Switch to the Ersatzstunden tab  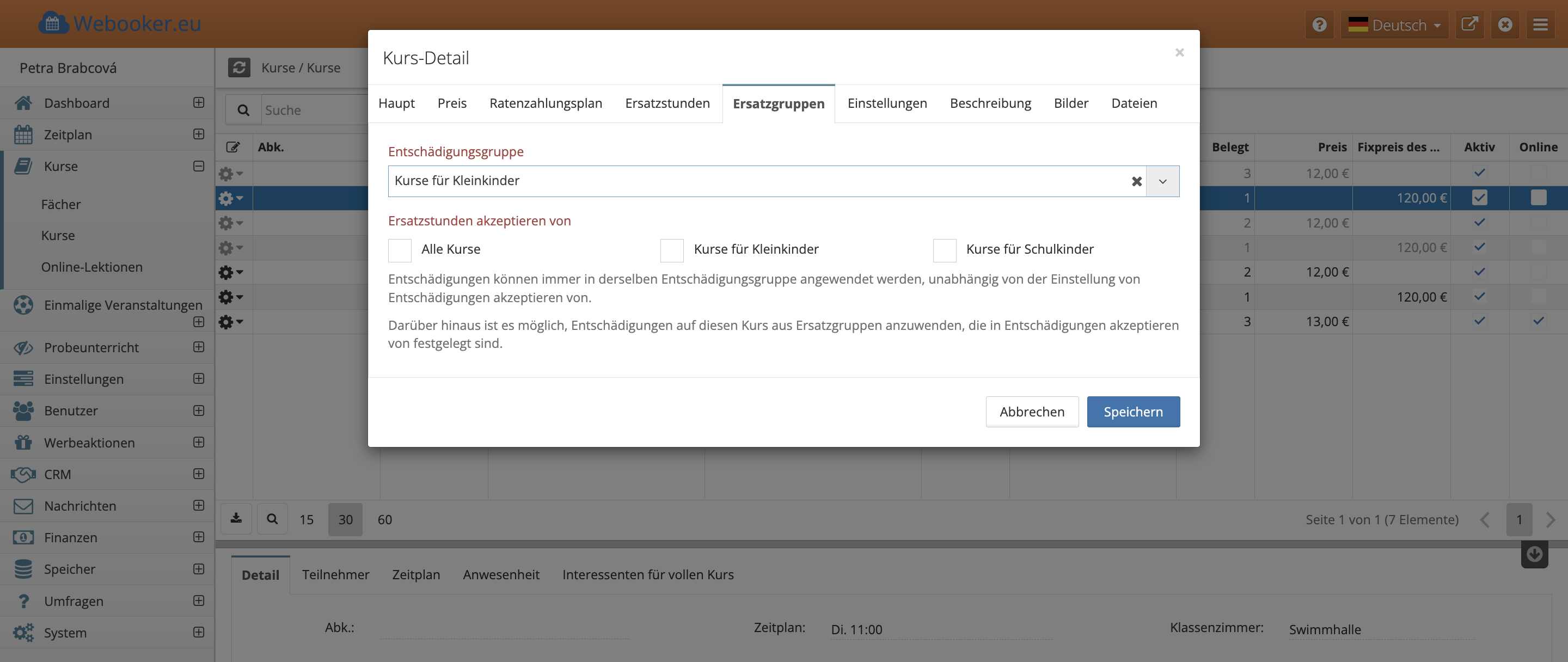pyautogui.click(x=667, y=103)
